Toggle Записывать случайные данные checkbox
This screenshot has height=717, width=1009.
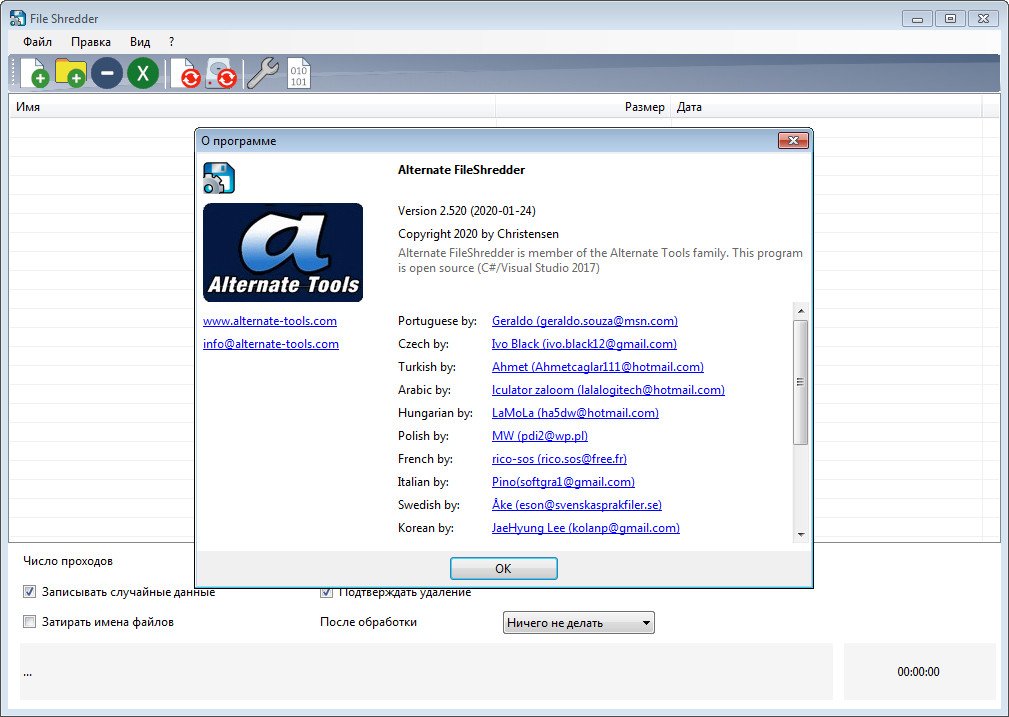[x=30, y=591]
